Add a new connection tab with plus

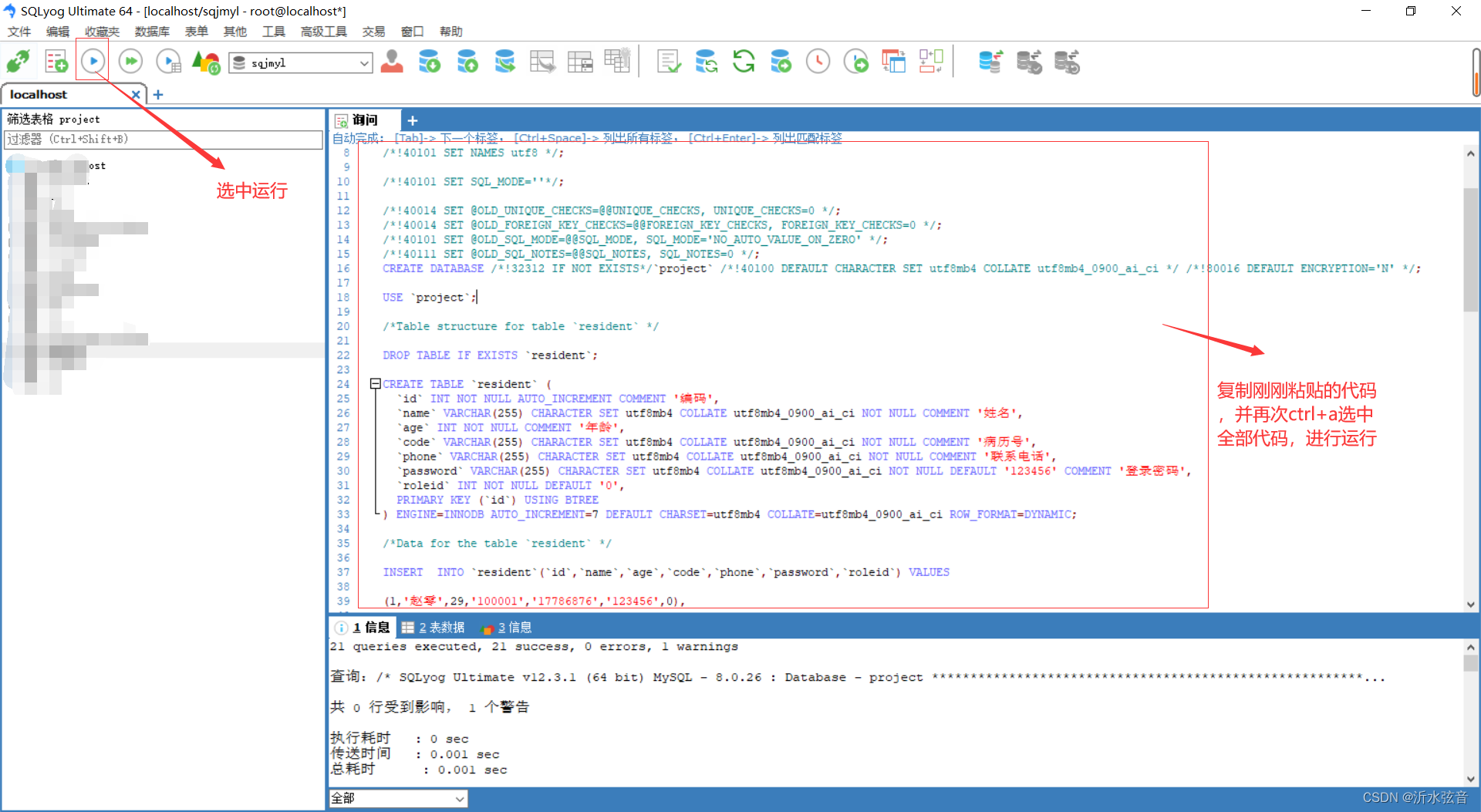click(x=158, y=94)
